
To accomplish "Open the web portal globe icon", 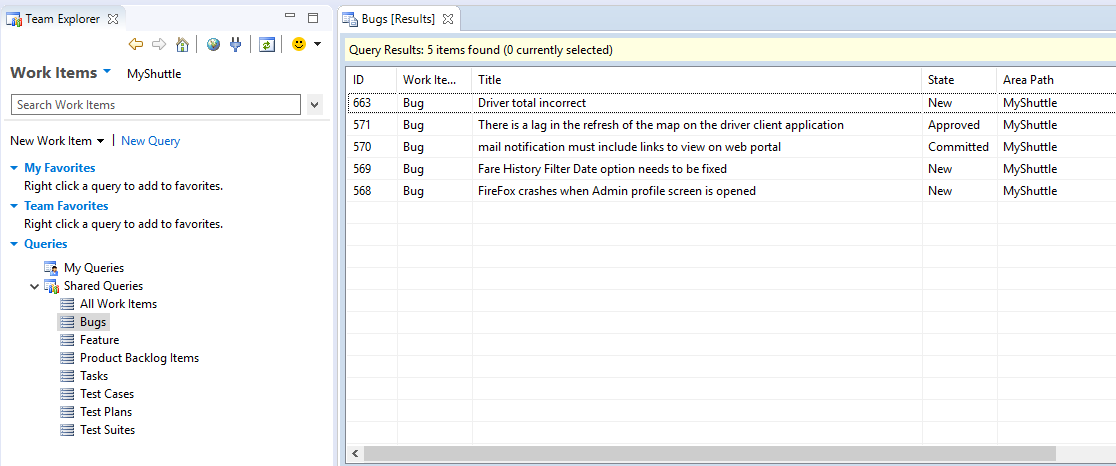I will (x=214, y=44).
